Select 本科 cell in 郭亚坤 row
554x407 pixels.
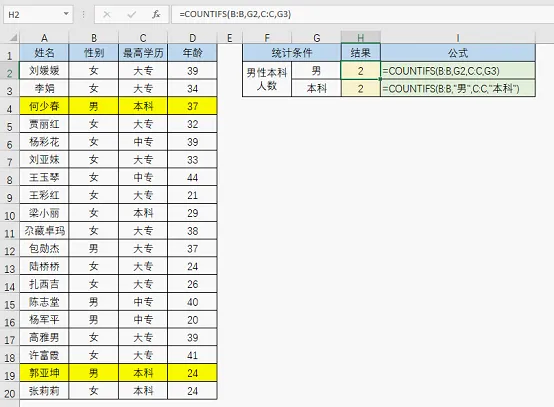pos(143,373)
